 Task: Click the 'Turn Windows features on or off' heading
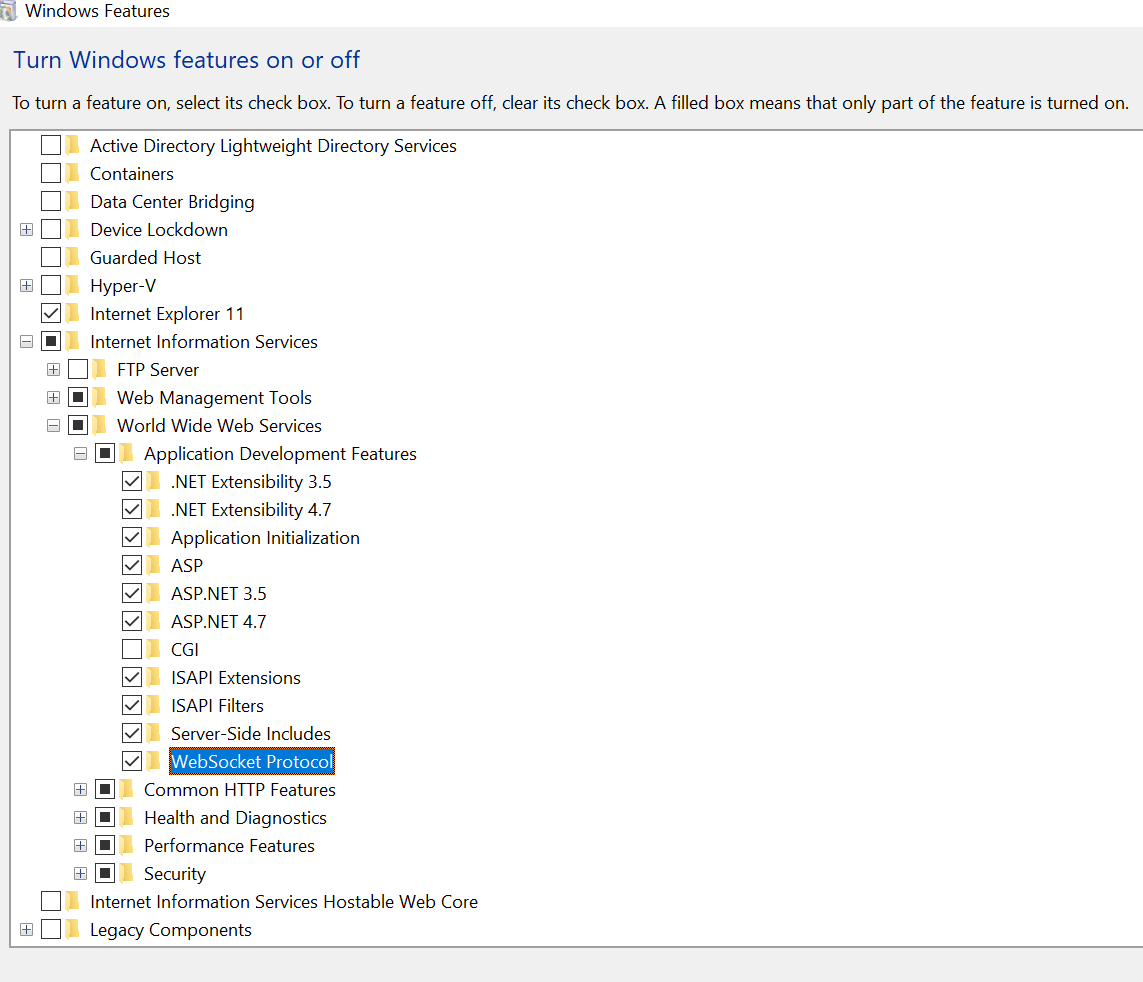[x=187, y=60]
